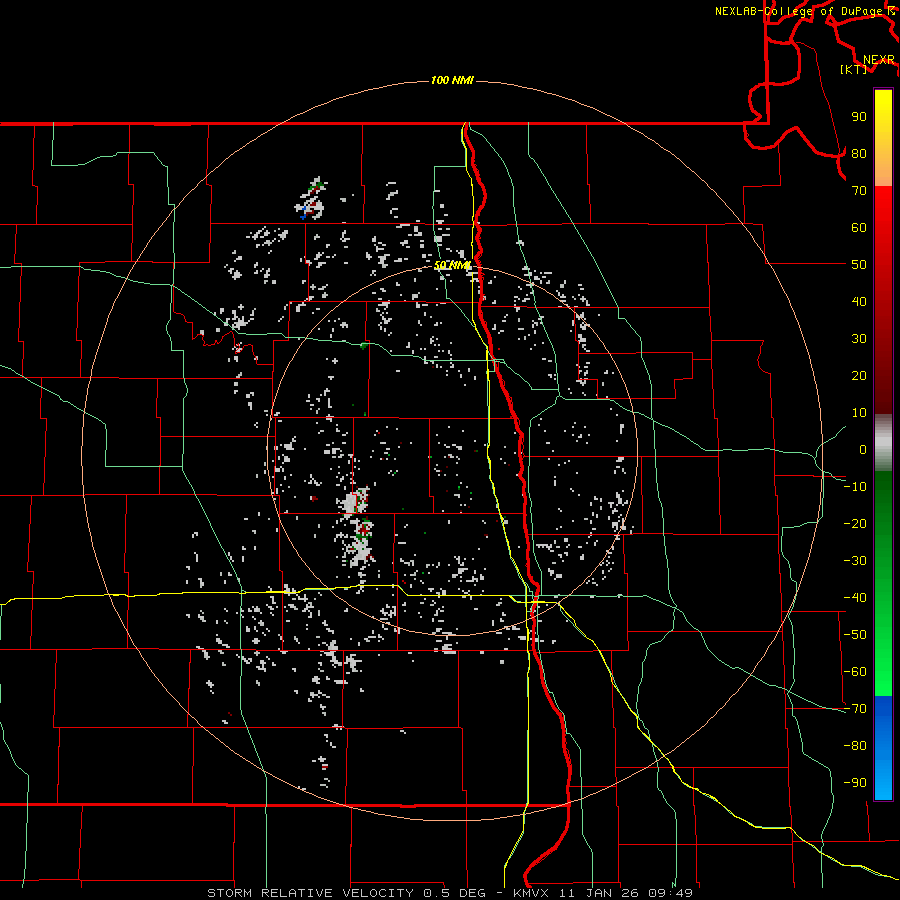
Task: Click the positive 60 scale value
Action: pyautogui.click(x=859, y=227)
